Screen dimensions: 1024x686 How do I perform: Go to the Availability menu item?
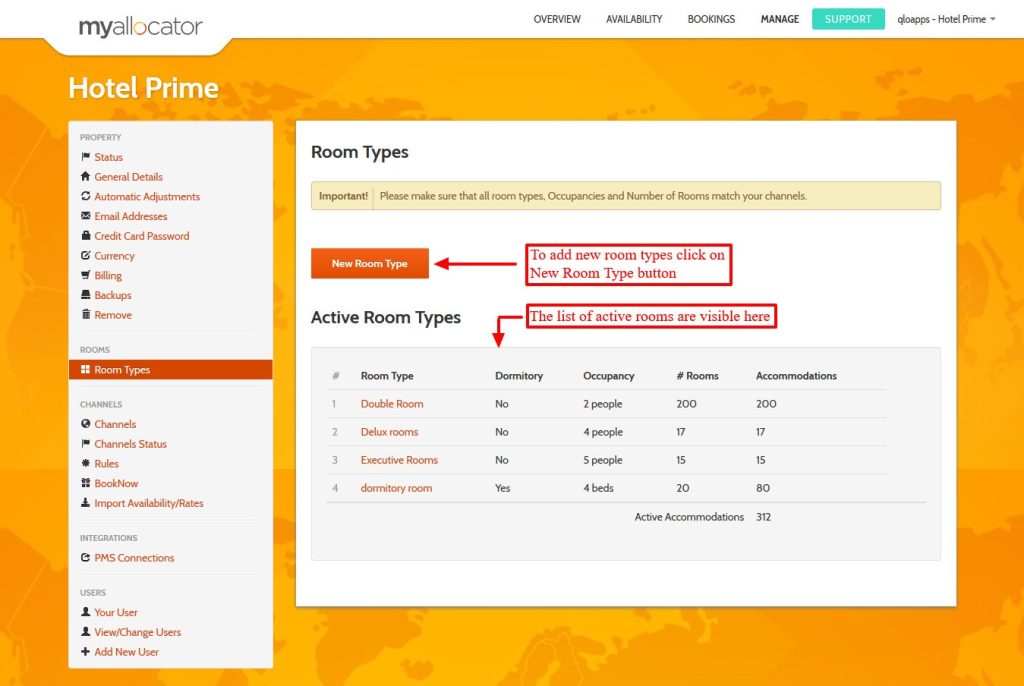pos(634,19)
